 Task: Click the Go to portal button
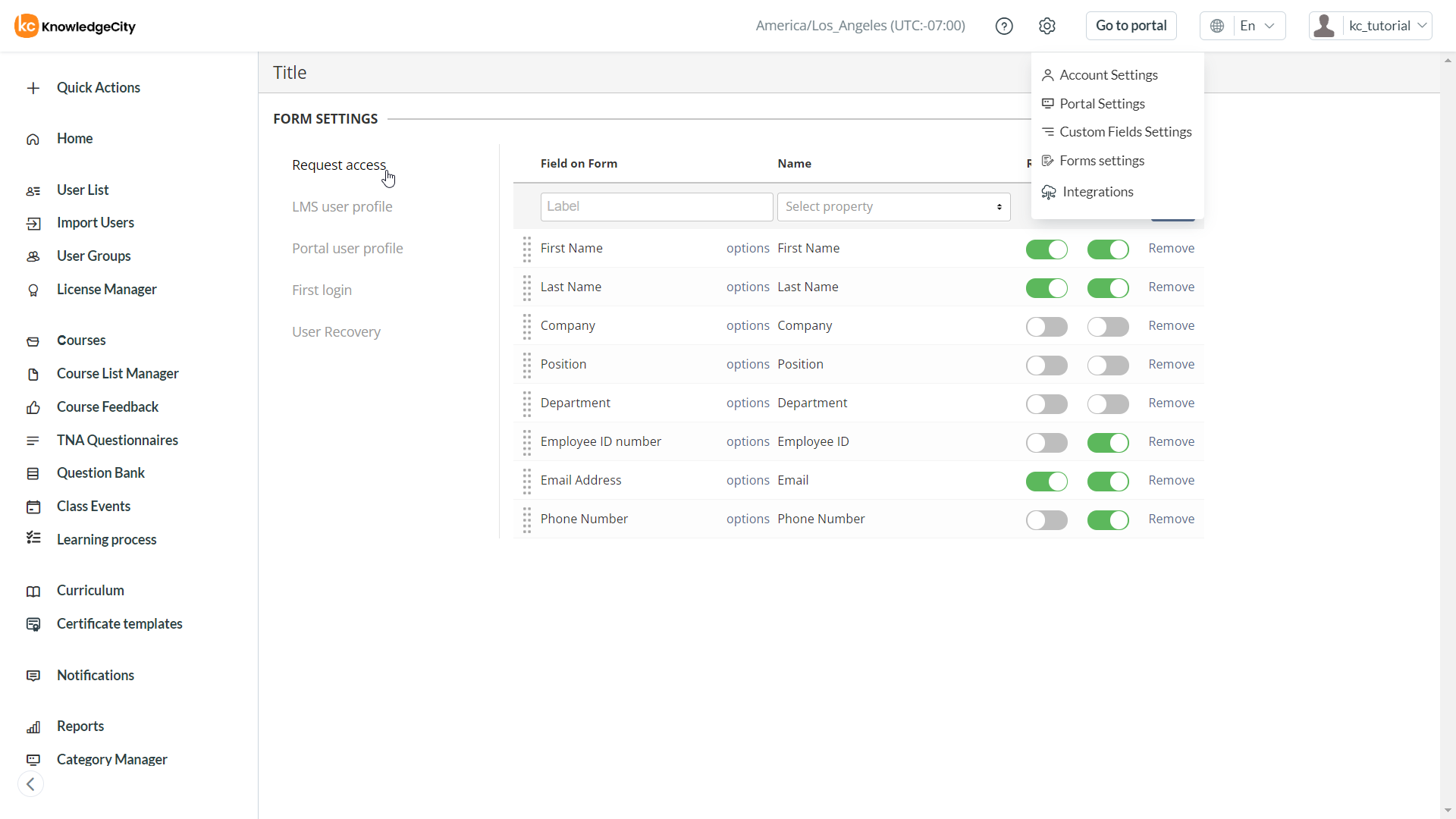[1131, 26]
